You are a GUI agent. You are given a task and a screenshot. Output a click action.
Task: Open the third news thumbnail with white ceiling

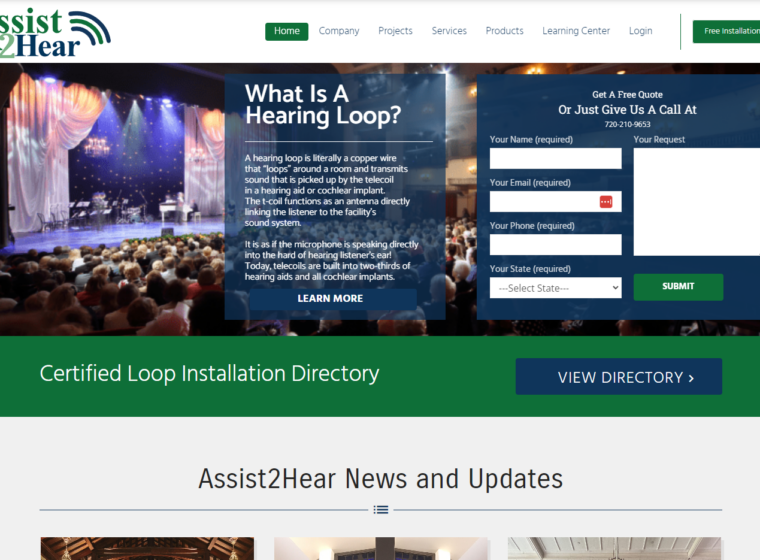[x=615, y=548]
